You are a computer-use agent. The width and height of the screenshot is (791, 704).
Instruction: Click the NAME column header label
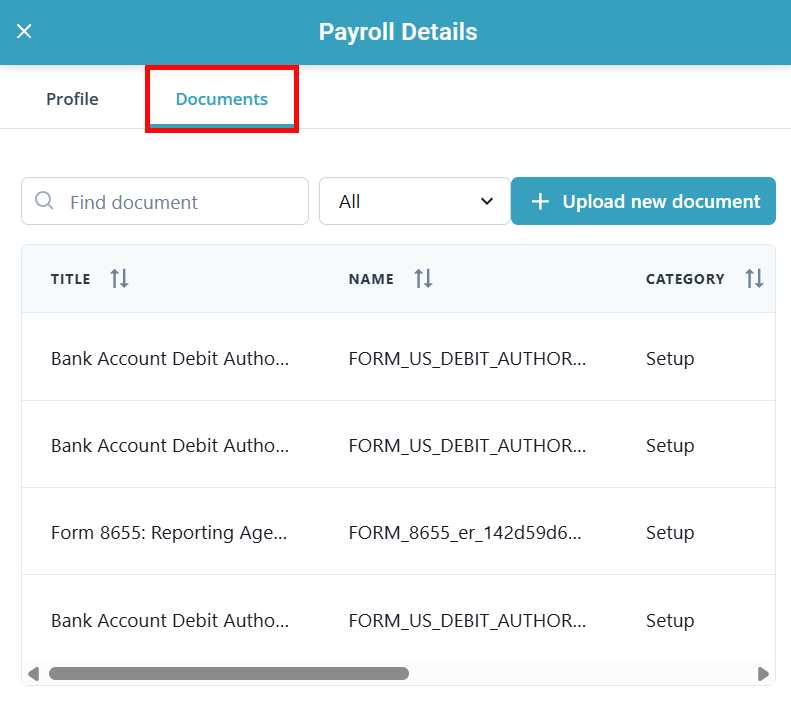tap(371, 279)
